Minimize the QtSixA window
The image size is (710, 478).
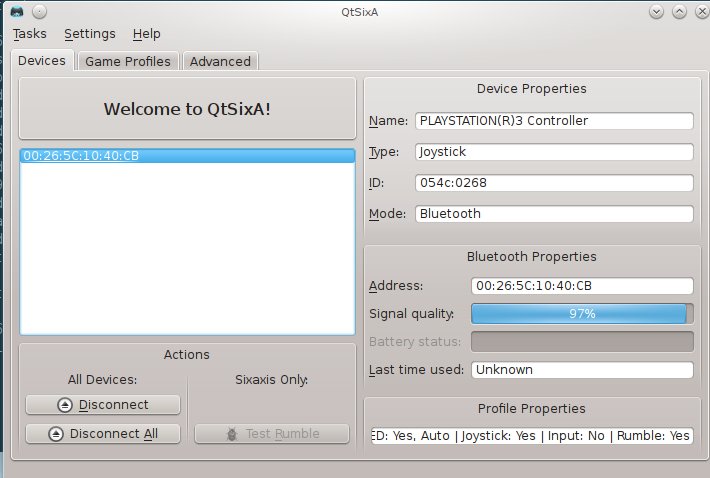tap(657, 11)
